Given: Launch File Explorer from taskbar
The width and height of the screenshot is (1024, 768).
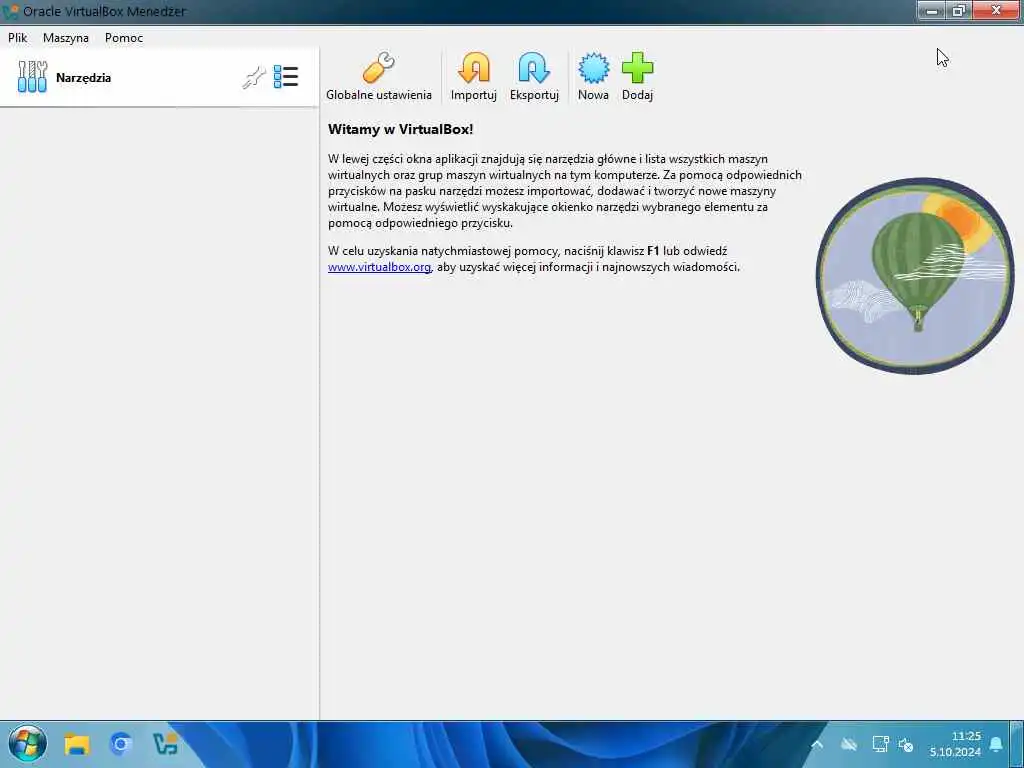Looking at the screenshot, I should click(76, 744).
